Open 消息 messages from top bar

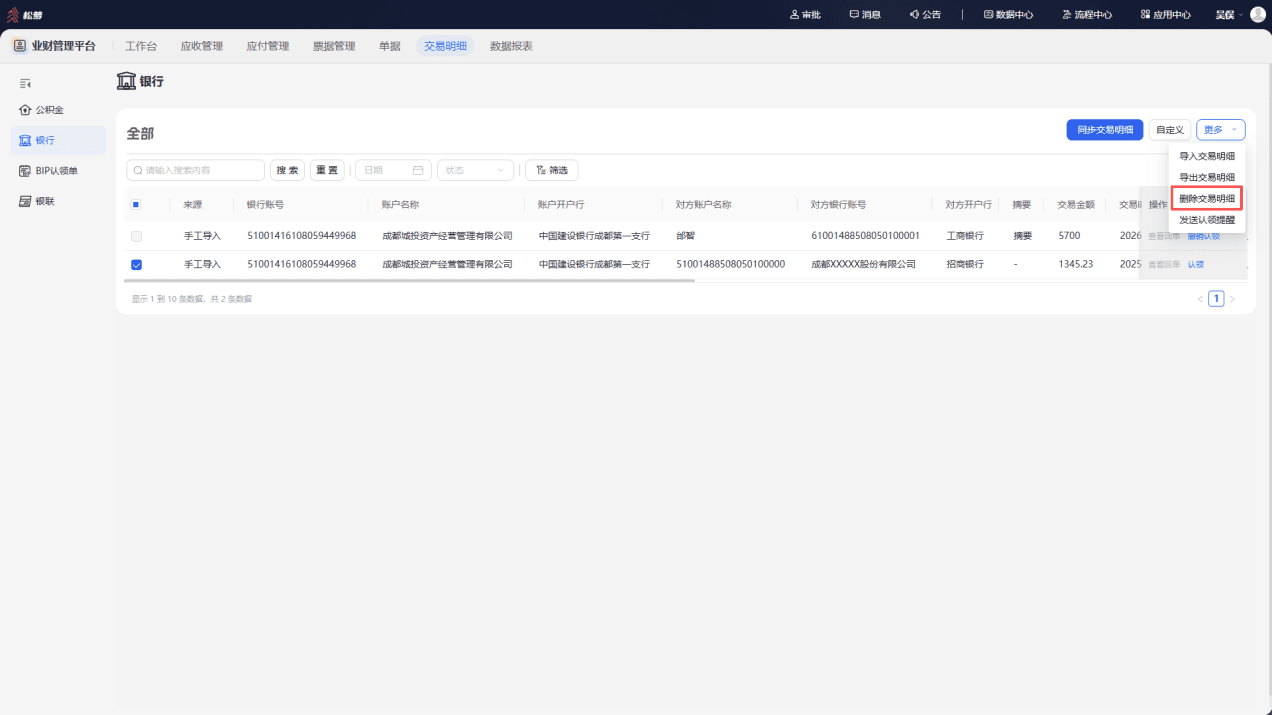[865, 14]
